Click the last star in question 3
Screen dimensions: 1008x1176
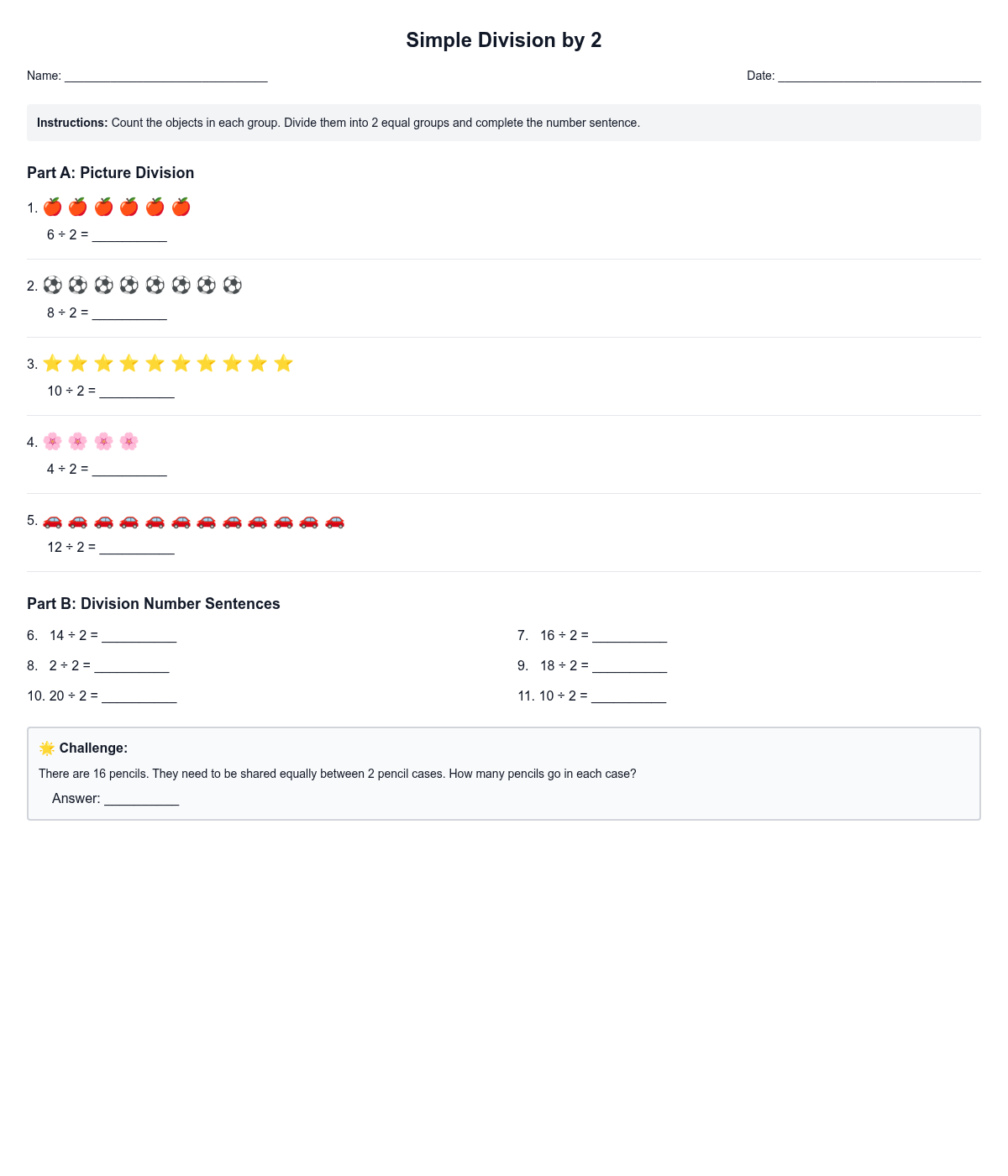tap(284, 364)
